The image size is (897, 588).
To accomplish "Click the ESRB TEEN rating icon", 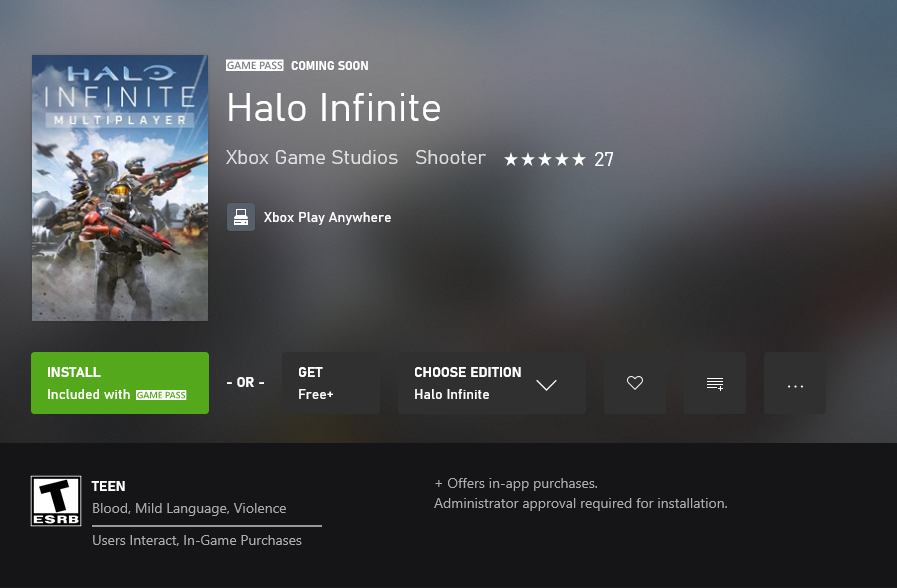I will coord(56,500).
